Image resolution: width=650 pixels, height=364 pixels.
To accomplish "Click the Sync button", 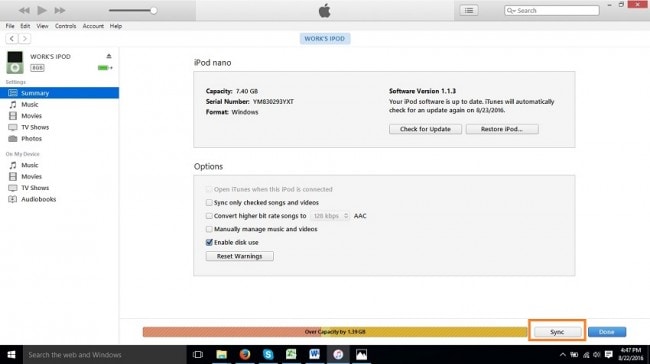I will pyautogui.click(x=557, y=332).
